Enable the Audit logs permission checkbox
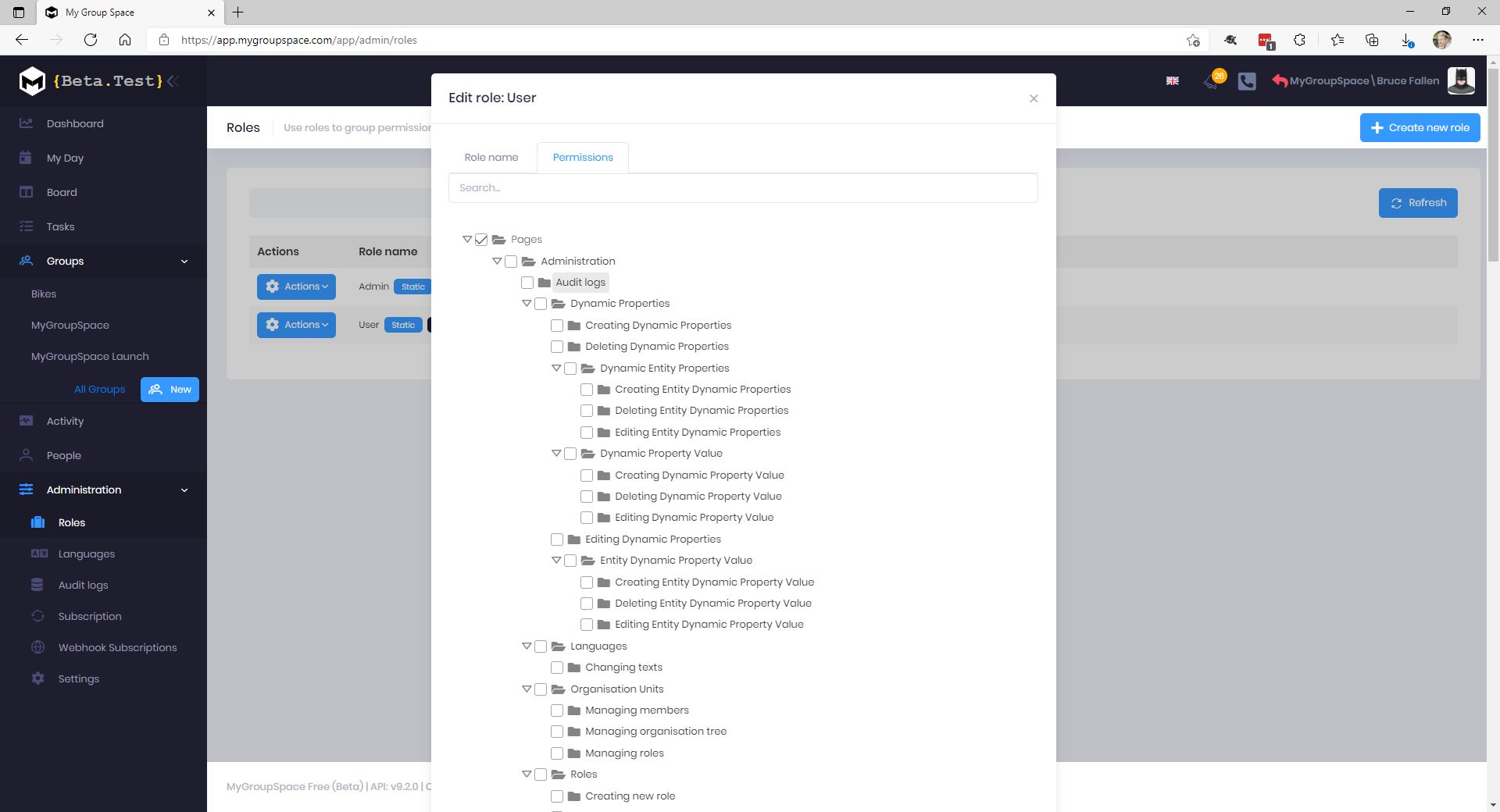This screenshot has height=812, width=1500. 527,283
